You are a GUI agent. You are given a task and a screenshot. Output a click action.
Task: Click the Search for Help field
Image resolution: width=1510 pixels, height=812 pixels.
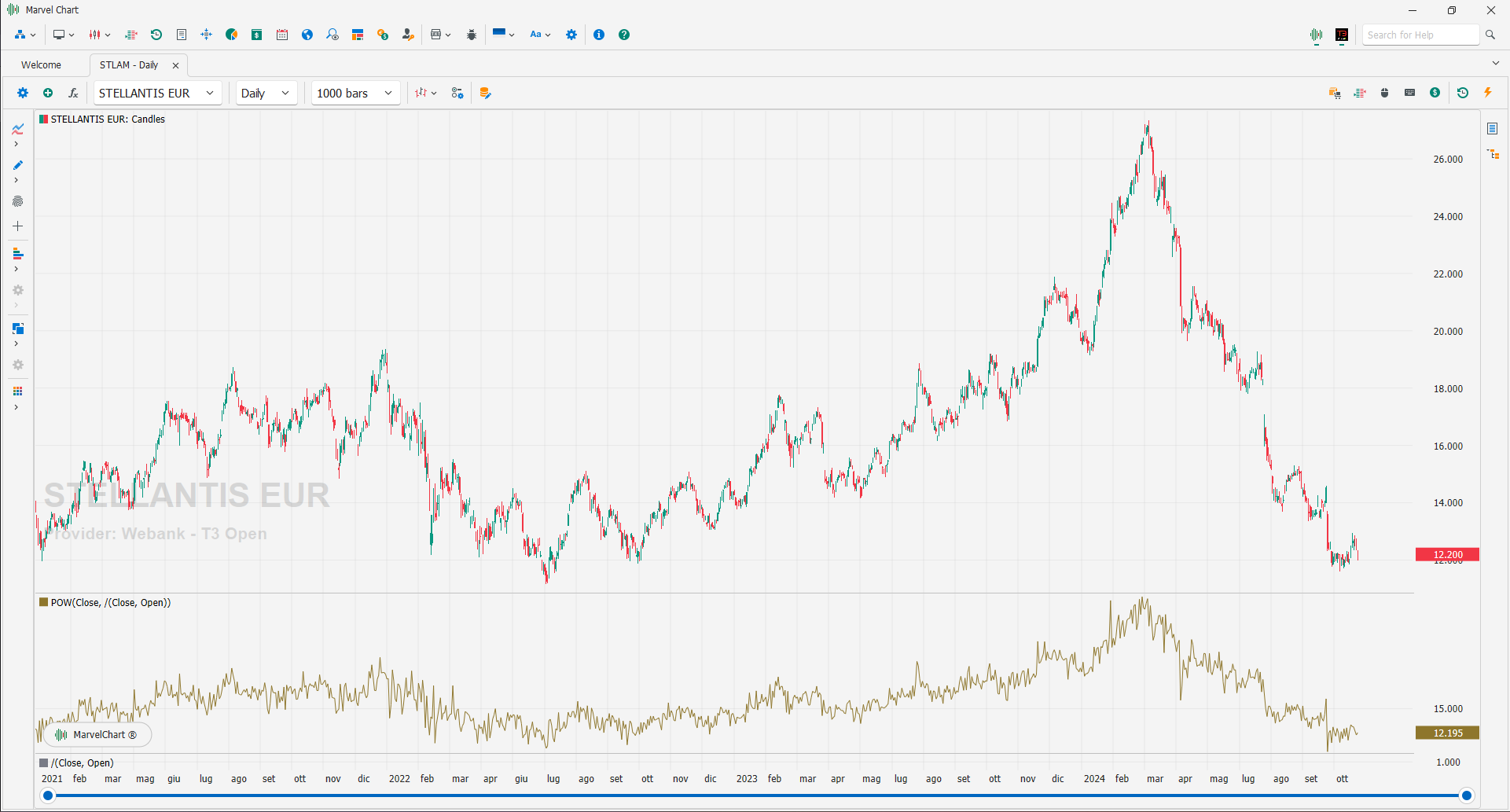[x=1420, y=35]
